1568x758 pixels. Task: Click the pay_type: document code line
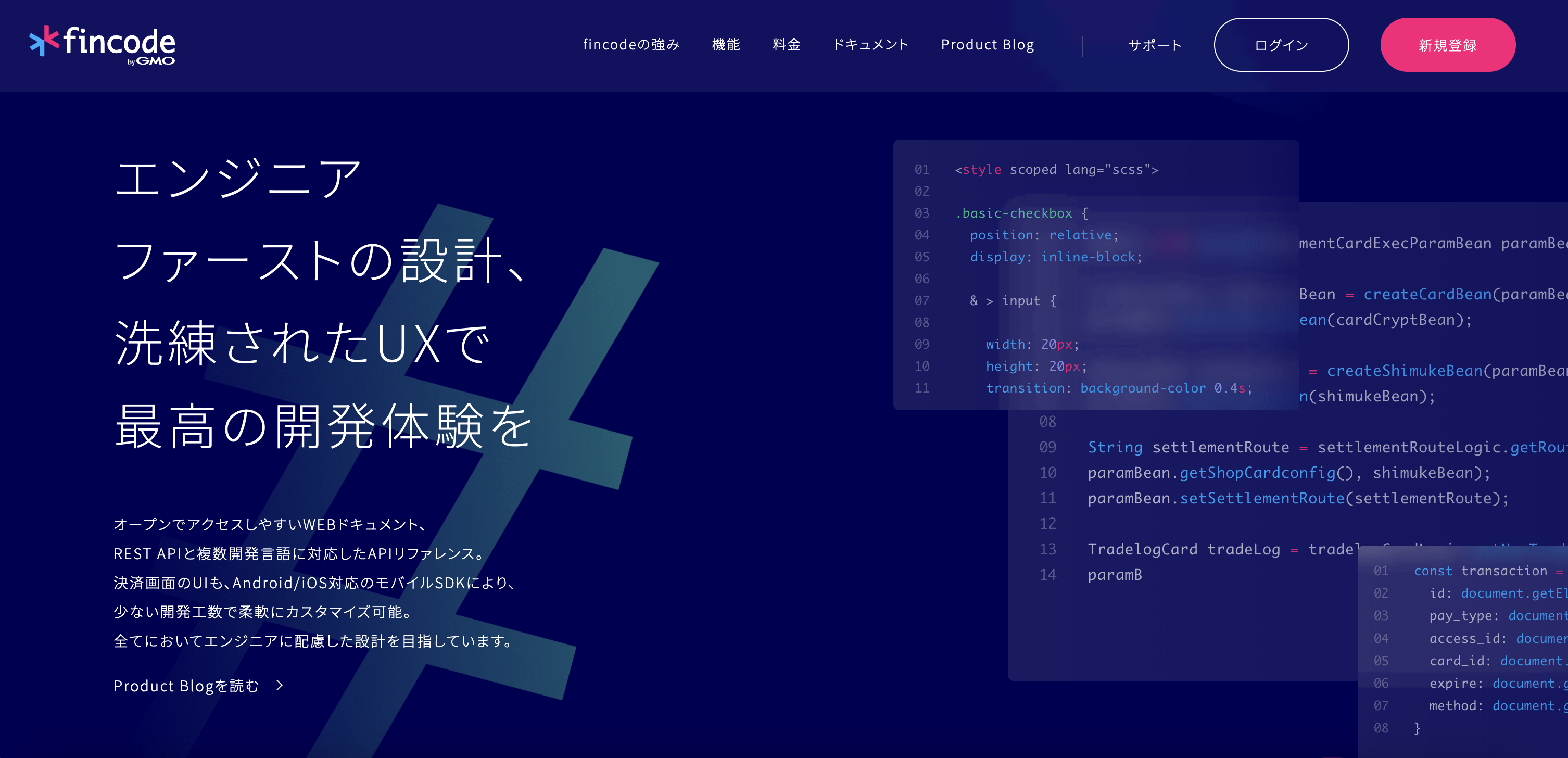click(1498, 615)
